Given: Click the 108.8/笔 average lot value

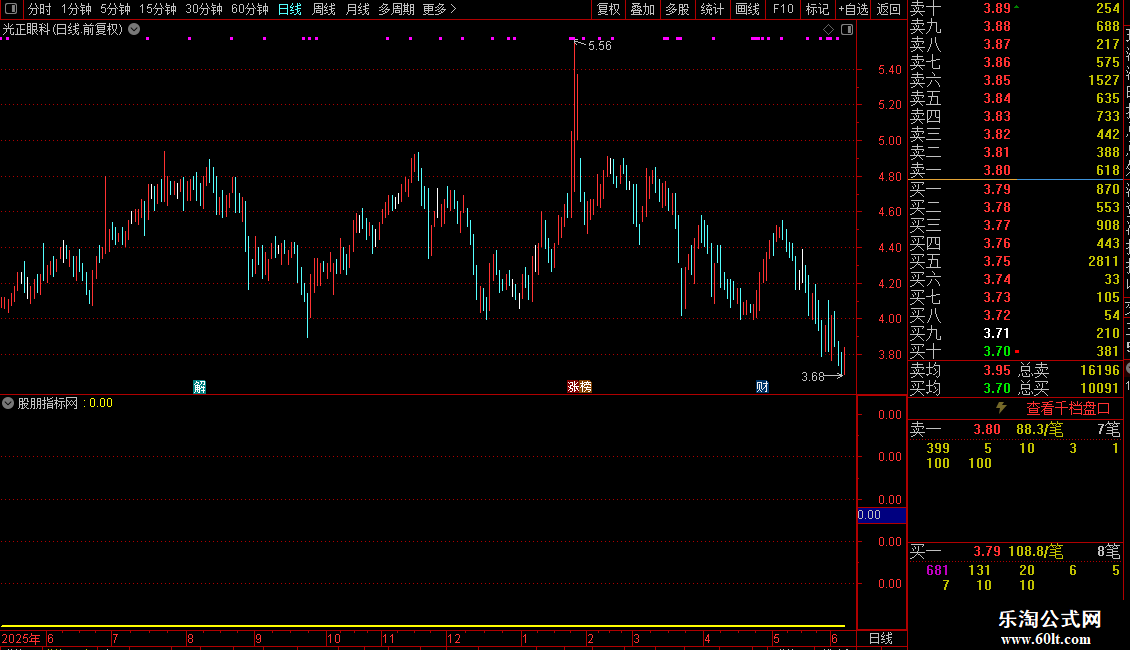Looking at the screenshot, I should point(1036,551).
